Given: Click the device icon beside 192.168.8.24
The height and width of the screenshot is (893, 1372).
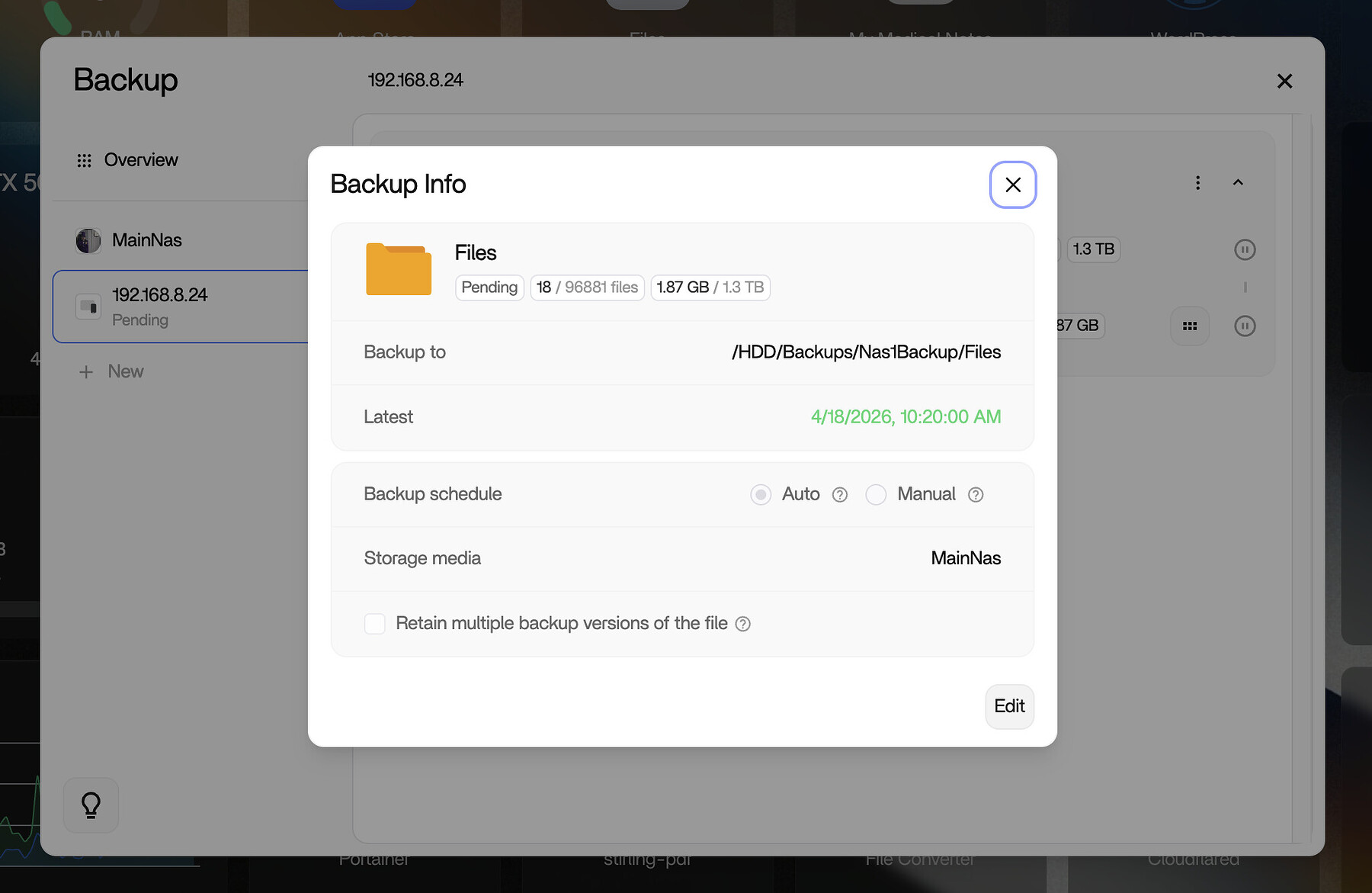Looking at the screenshot, I should [x=88, y=307].
